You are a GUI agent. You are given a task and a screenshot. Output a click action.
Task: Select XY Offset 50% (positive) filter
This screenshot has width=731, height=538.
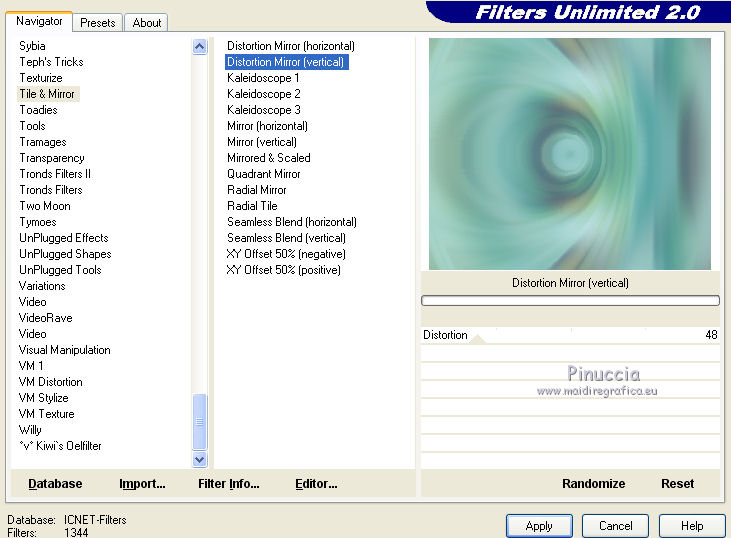point(283,270)
